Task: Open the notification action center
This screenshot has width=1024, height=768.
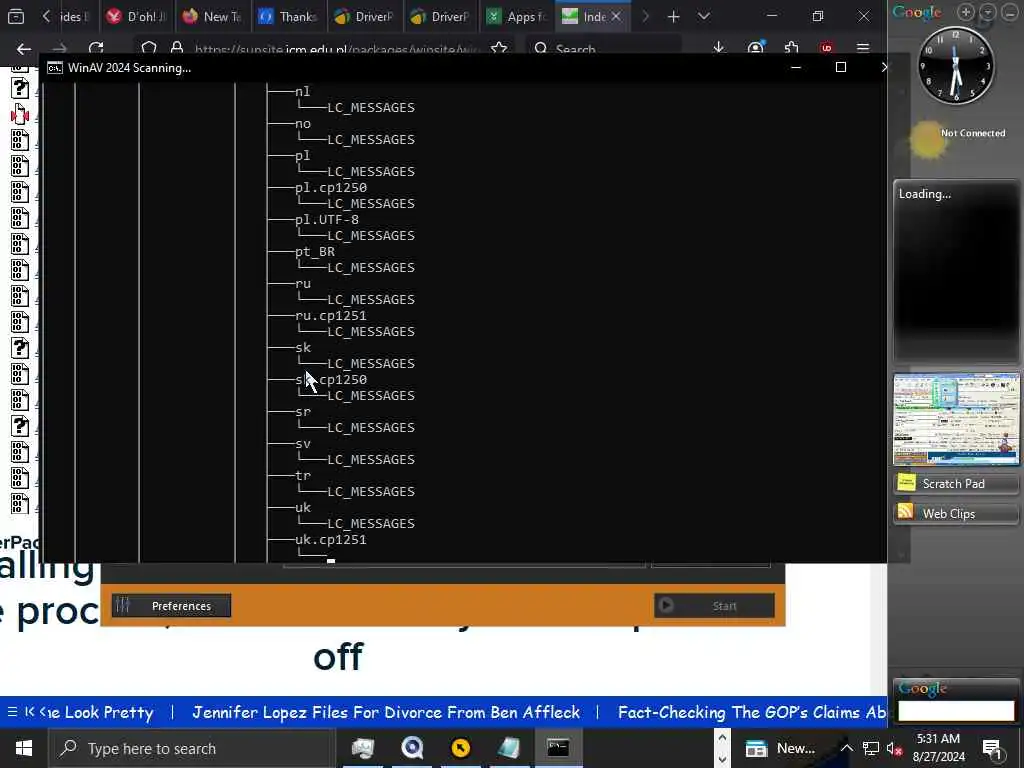Action: pos(993,749)
